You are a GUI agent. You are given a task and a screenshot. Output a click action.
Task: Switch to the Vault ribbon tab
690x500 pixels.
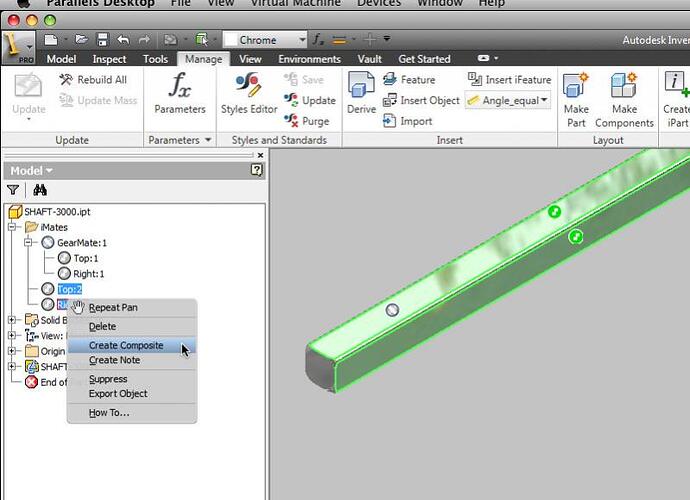(370, 59)
